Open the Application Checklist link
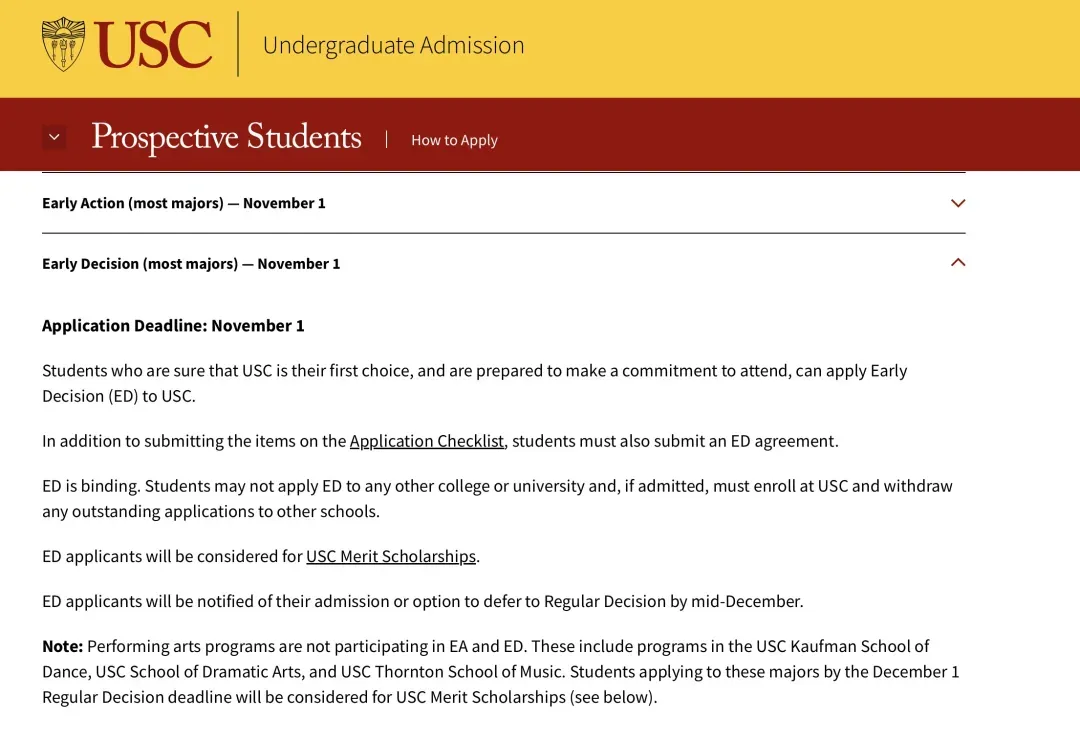Screen dimensions: 1080x739 click(x=426, y=441)
